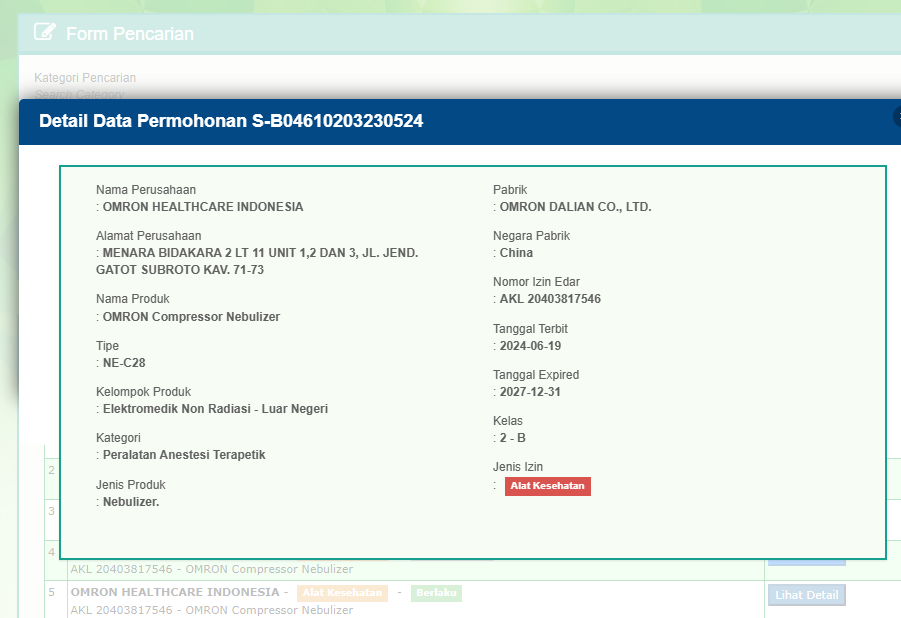Image resolution: width=901 pixels, height=618 pixels.
Task: Click the Pabrik value OMRON DALIAN CO., LTD.
Action: point(575,207)
